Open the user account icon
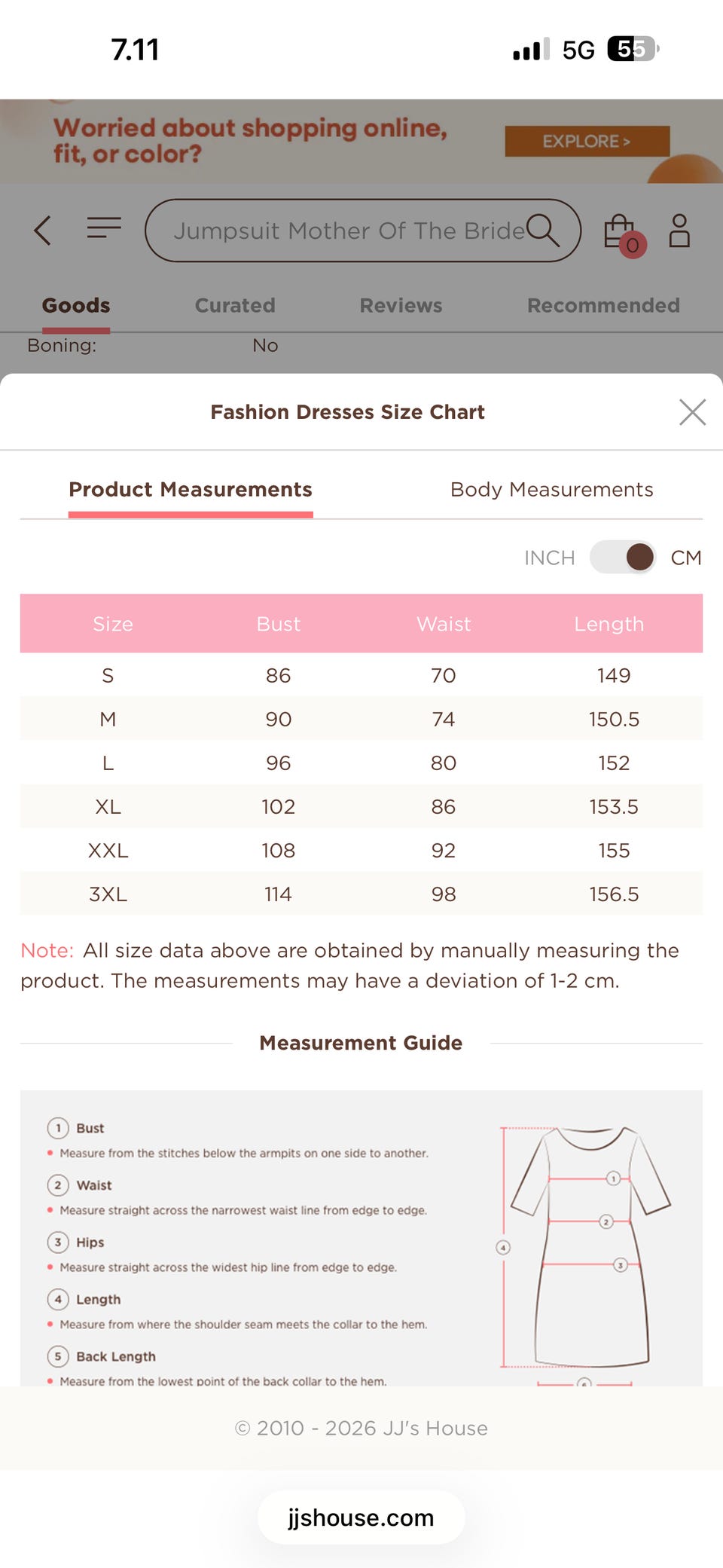The width and height of the screenshot is (723, 1568). point(679,231)
